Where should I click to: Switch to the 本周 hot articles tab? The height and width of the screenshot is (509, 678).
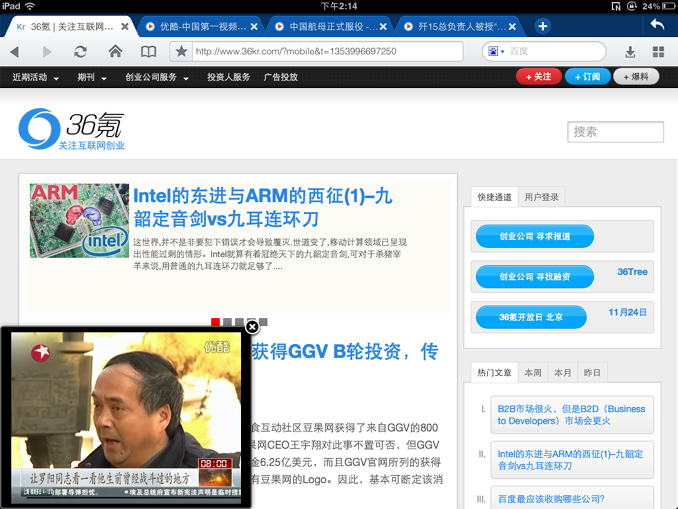click(533, 373)
